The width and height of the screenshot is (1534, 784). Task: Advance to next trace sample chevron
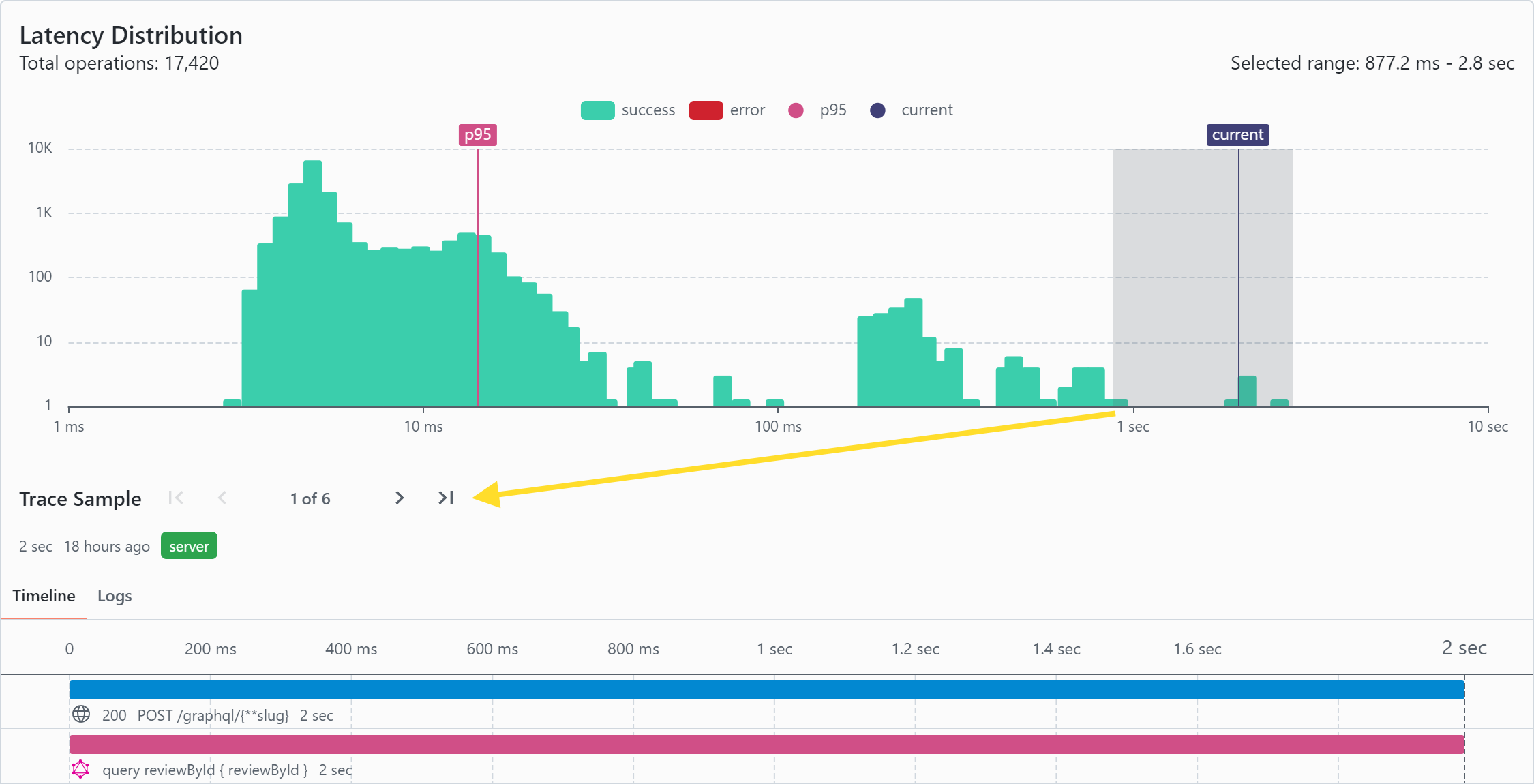[x=400, y=498]
